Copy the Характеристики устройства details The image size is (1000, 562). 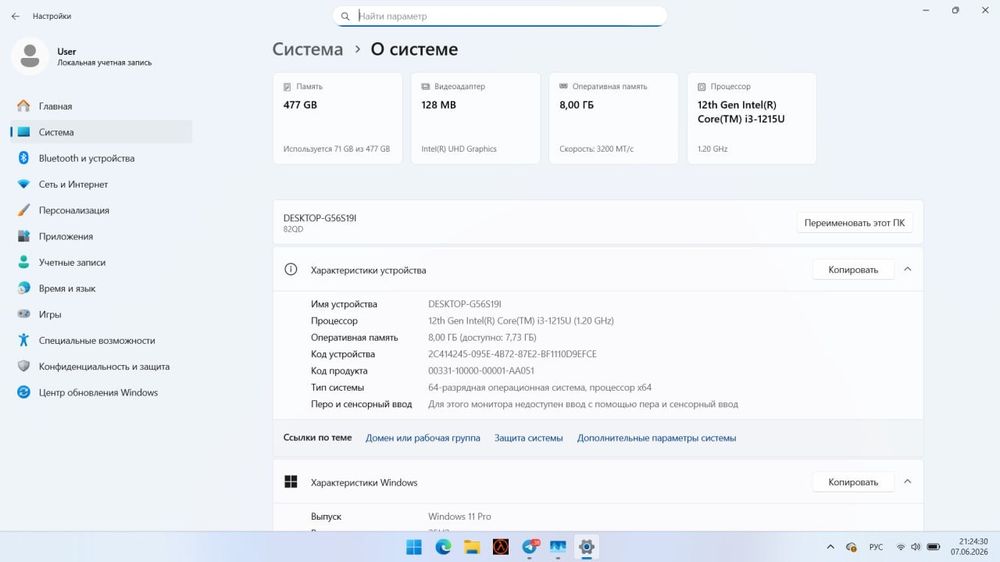[853, 270]
